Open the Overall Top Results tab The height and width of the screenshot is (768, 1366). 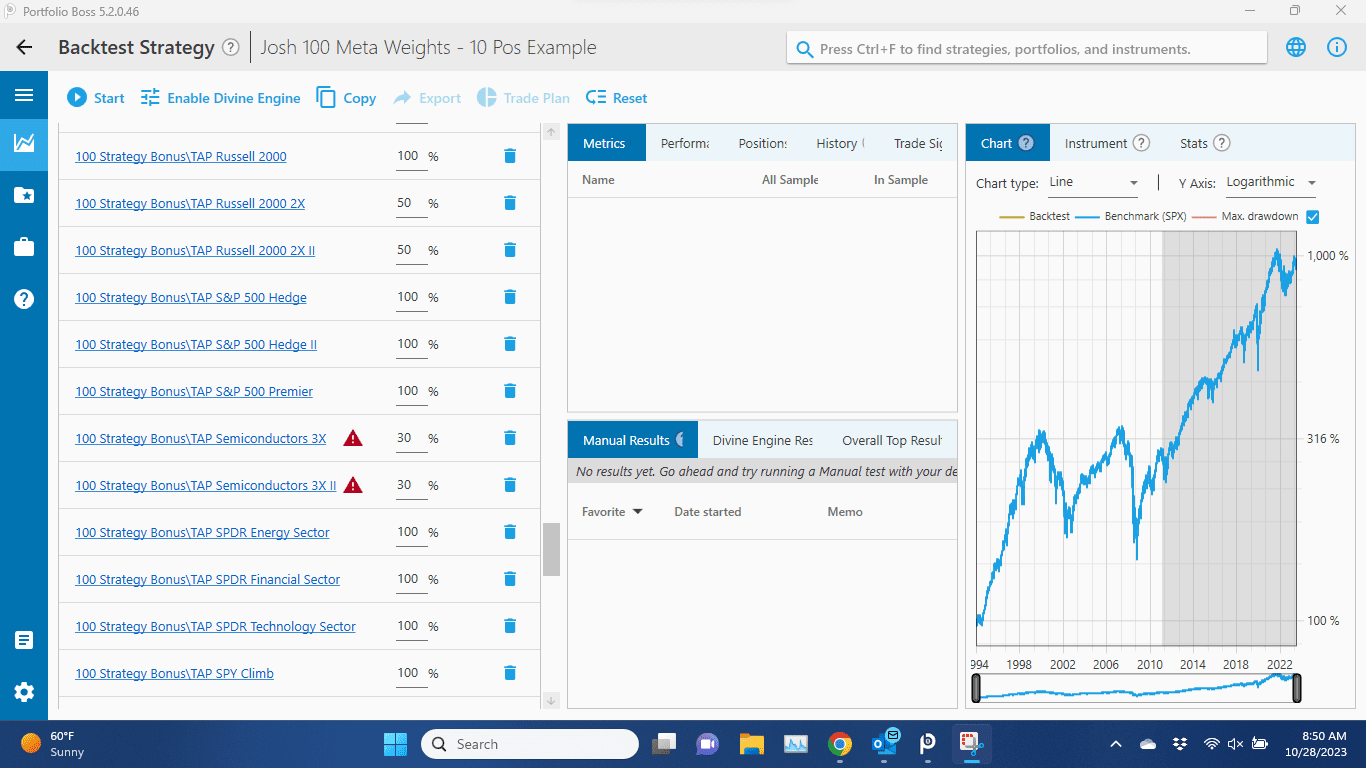point(892,440)
